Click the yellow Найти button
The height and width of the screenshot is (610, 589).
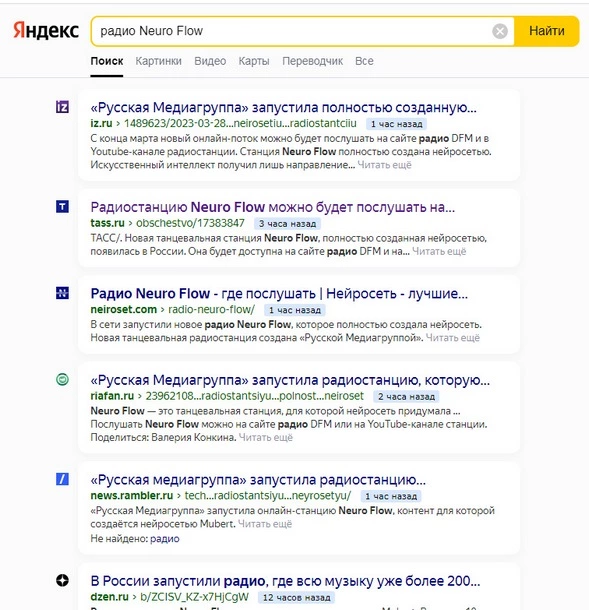[547, 31]
